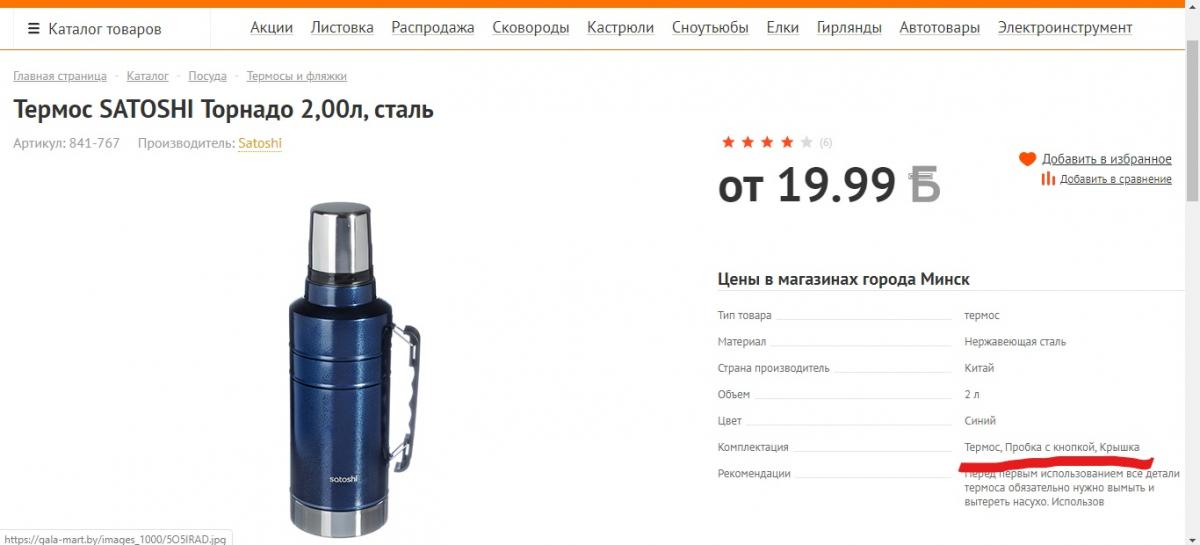Viewport: 1200px width, 545px height.
Task: Open the Посуда breadcrumb link
Action: tap(208, 76)
